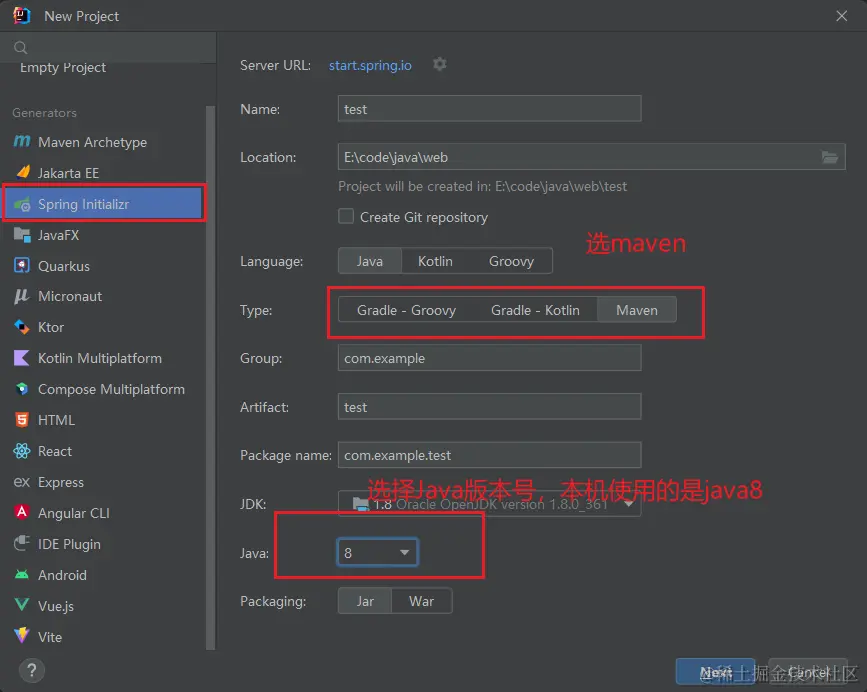This screenshot has height=692, width=867.
Task: Click the HTML5 icon
Action: pyautogui.click(x=22, y=420)
